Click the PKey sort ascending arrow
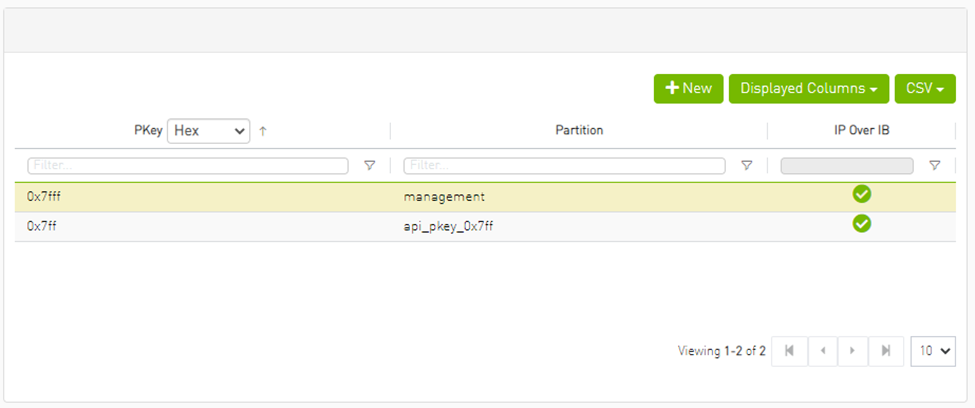 point(263,131)
